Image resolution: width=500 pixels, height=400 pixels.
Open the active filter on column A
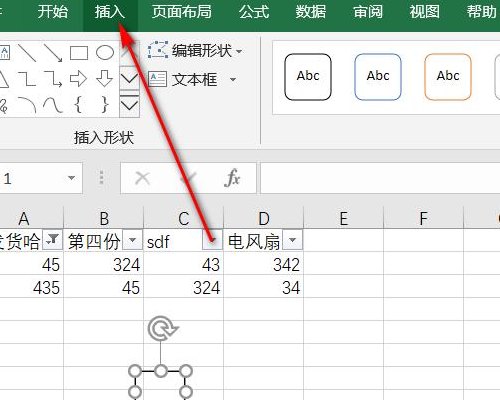[x=52, y=240]
